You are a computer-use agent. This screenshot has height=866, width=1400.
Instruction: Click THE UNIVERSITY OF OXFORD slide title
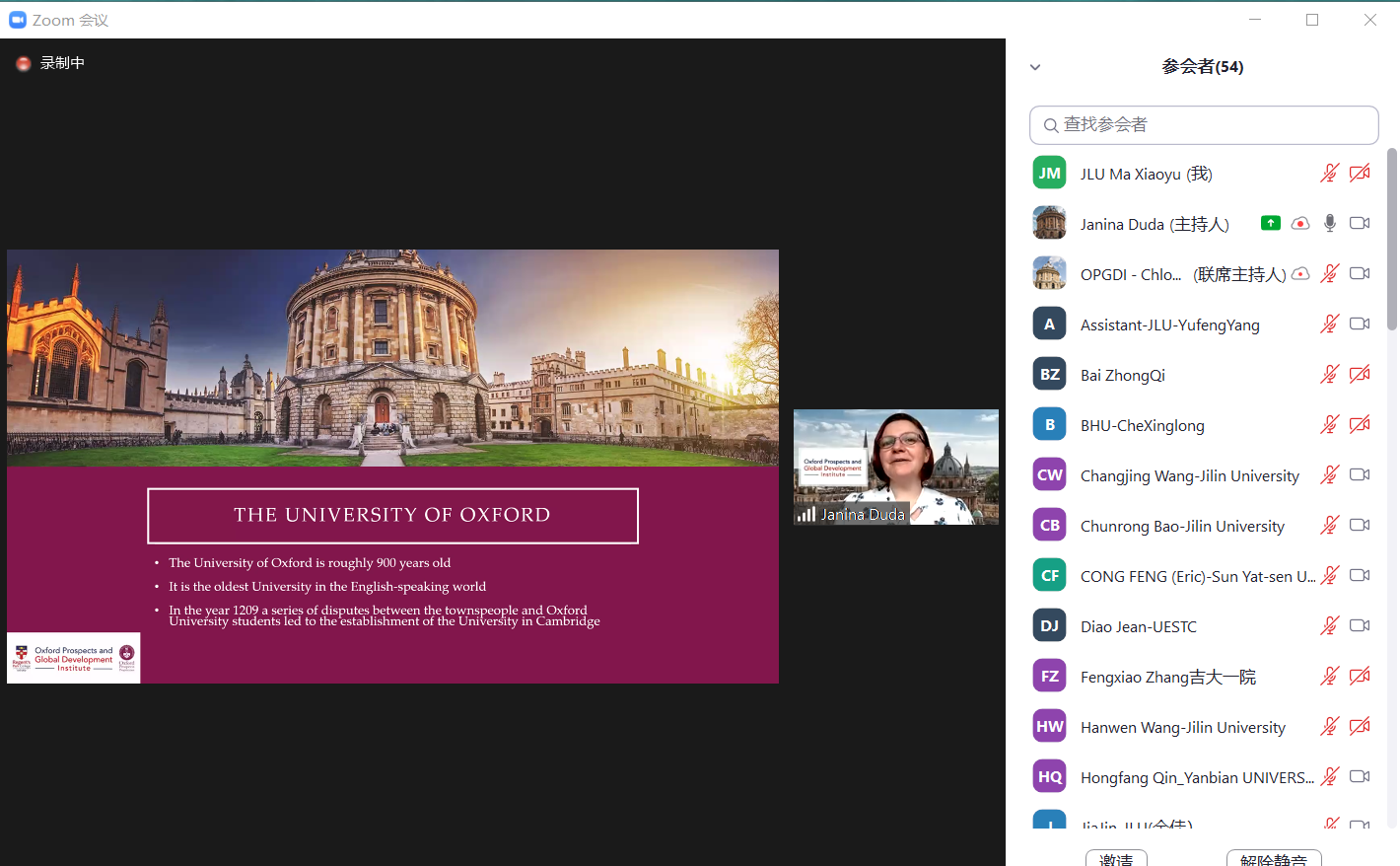[x=392, y=515]
